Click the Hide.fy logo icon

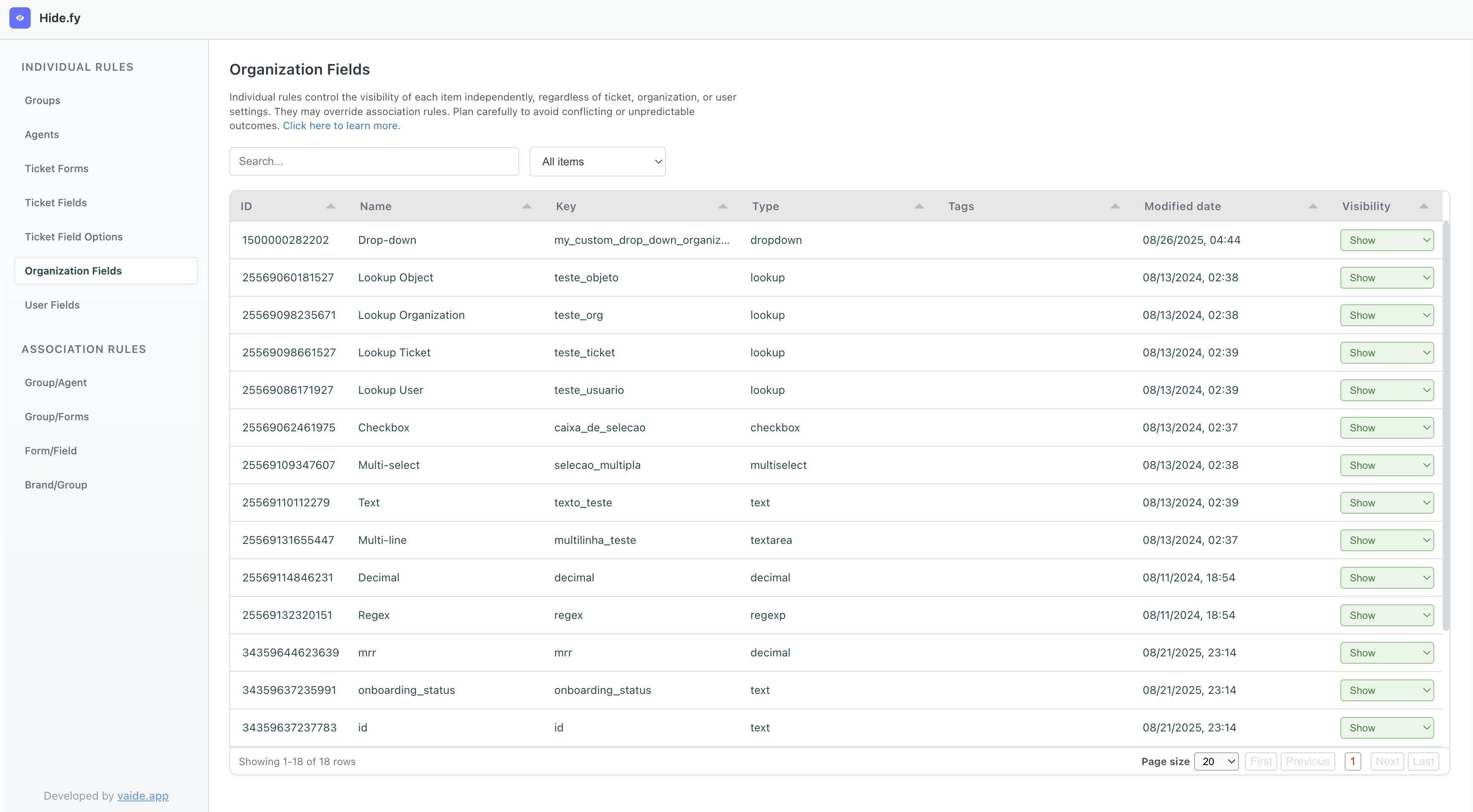(x=20, y=18)
